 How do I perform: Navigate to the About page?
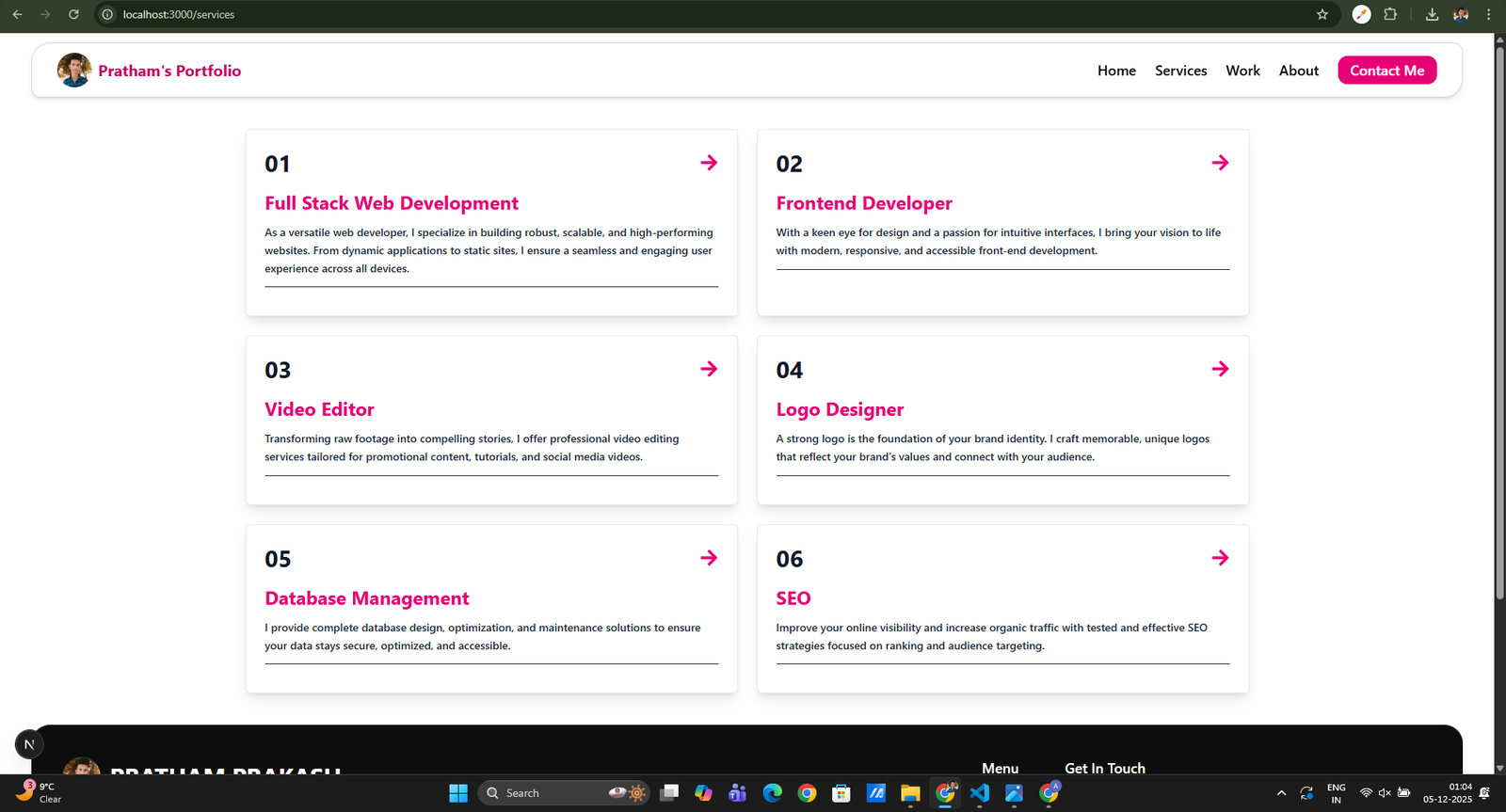pos(1298,71)
